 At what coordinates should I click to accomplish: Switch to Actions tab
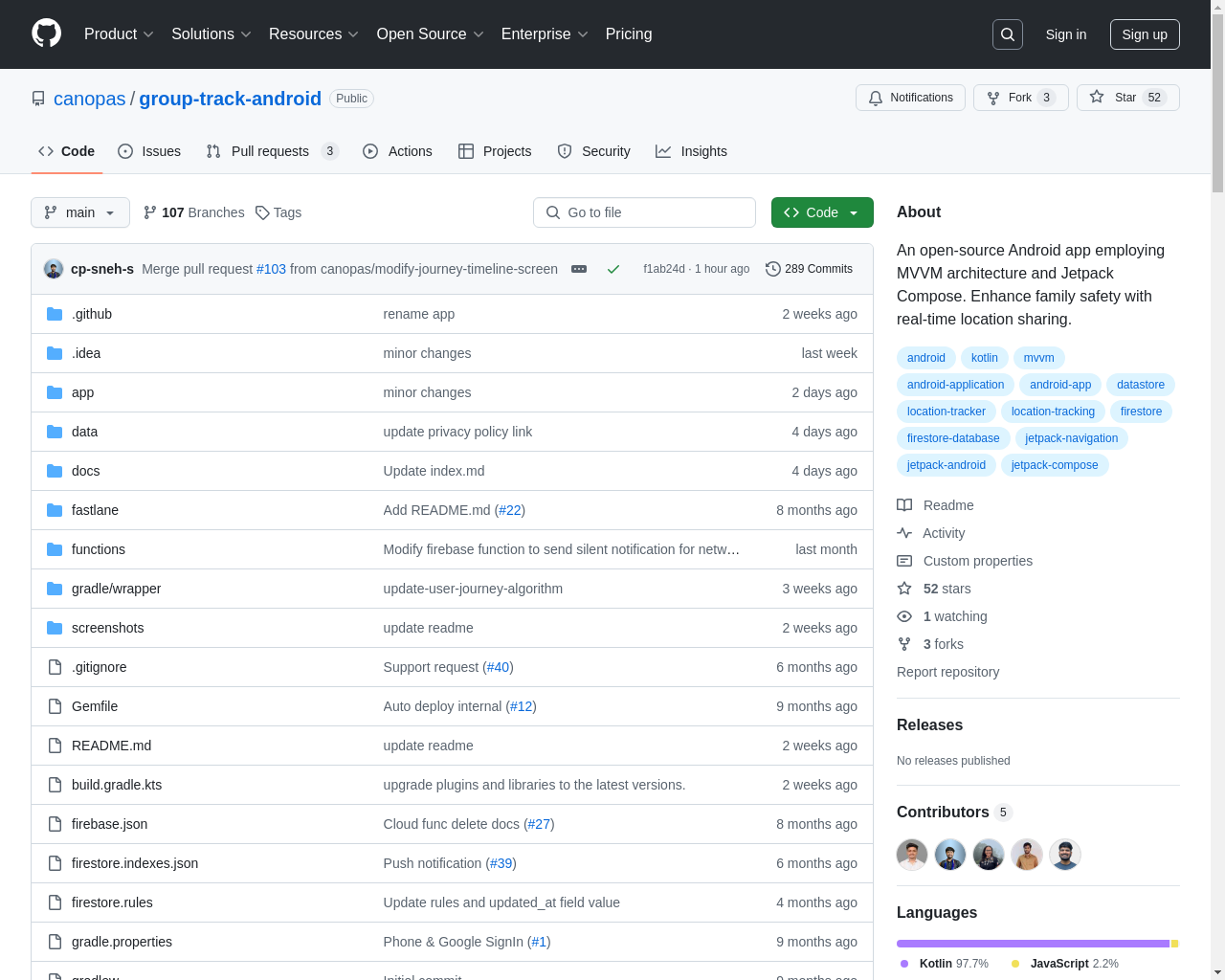[x=397, y=151]
